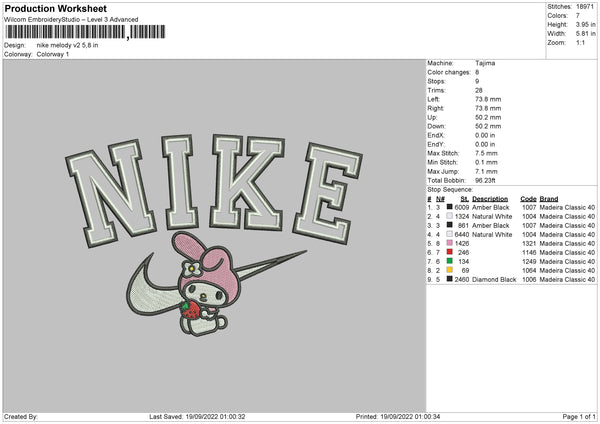
Task: Select the EndY value 0.00 in
Action: coord(485,145)
